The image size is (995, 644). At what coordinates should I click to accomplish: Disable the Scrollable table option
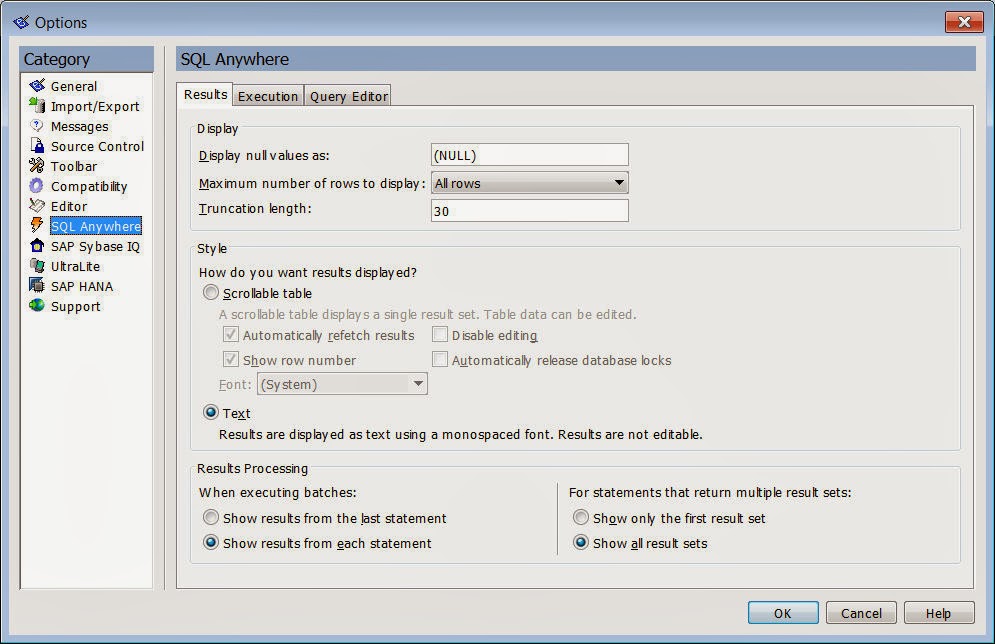(210, 293)
